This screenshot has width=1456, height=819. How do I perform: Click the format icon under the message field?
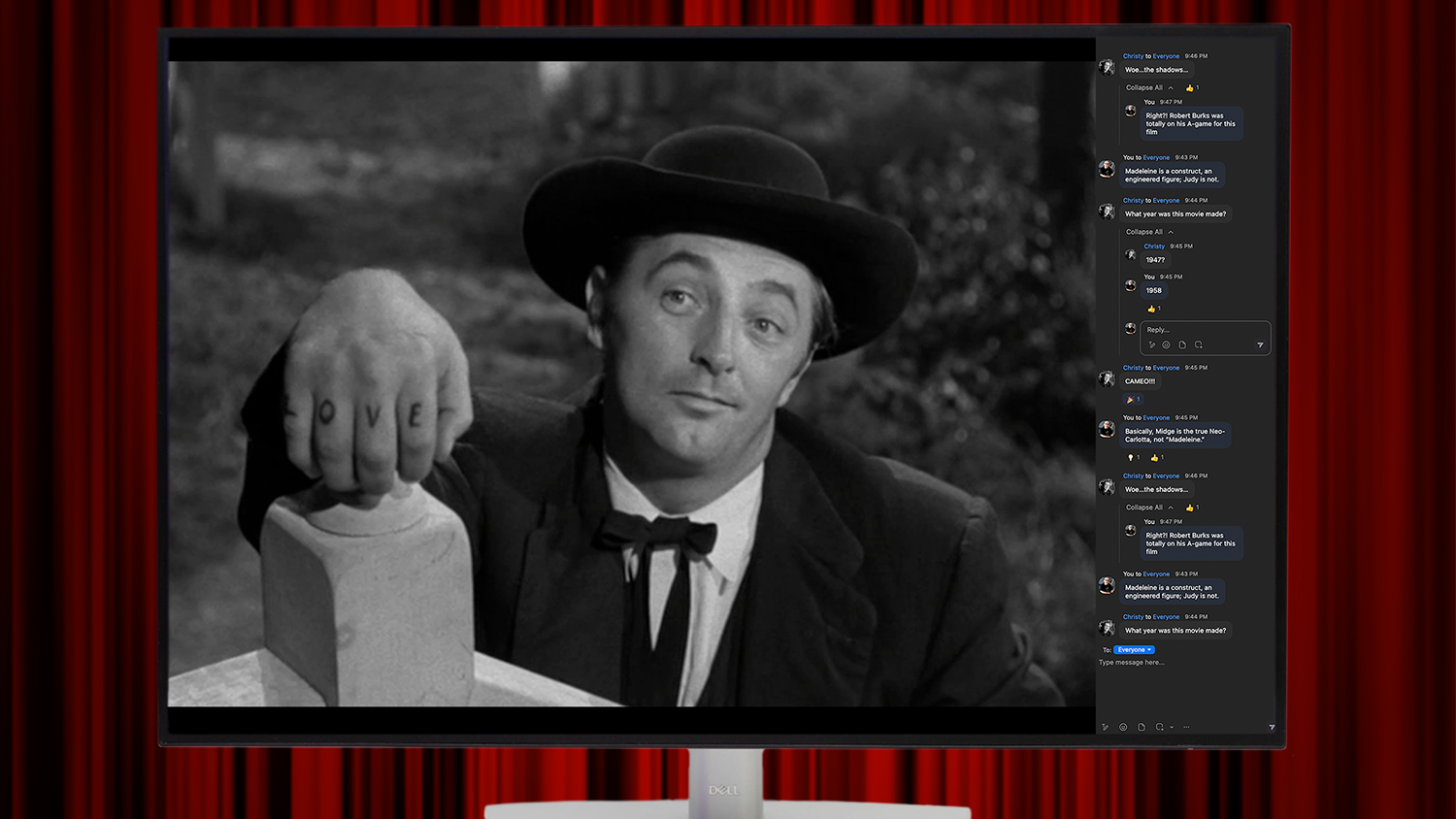coord(1106,727)
